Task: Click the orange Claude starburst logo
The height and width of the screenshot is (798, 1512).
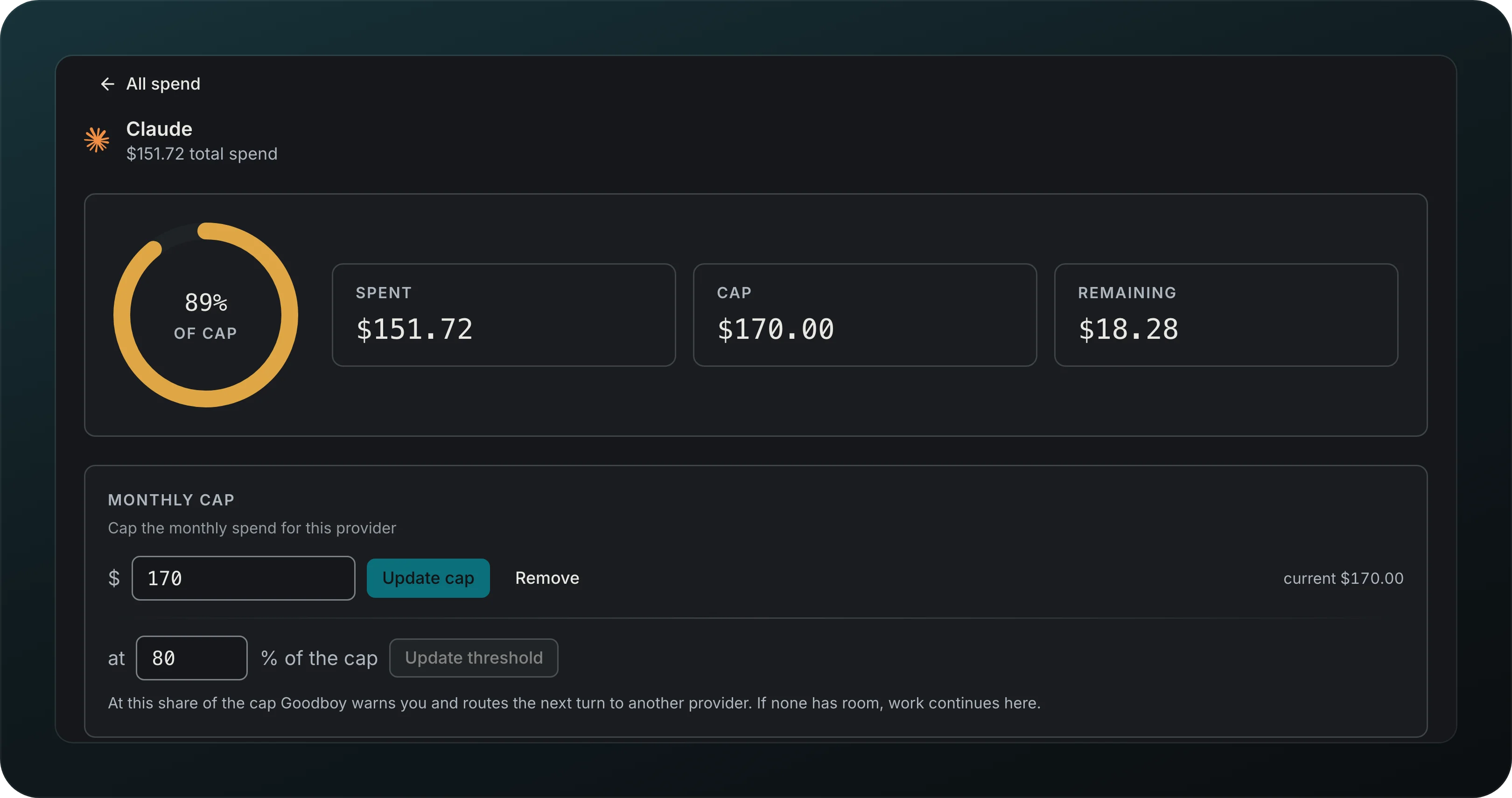Action: [97, 140]
